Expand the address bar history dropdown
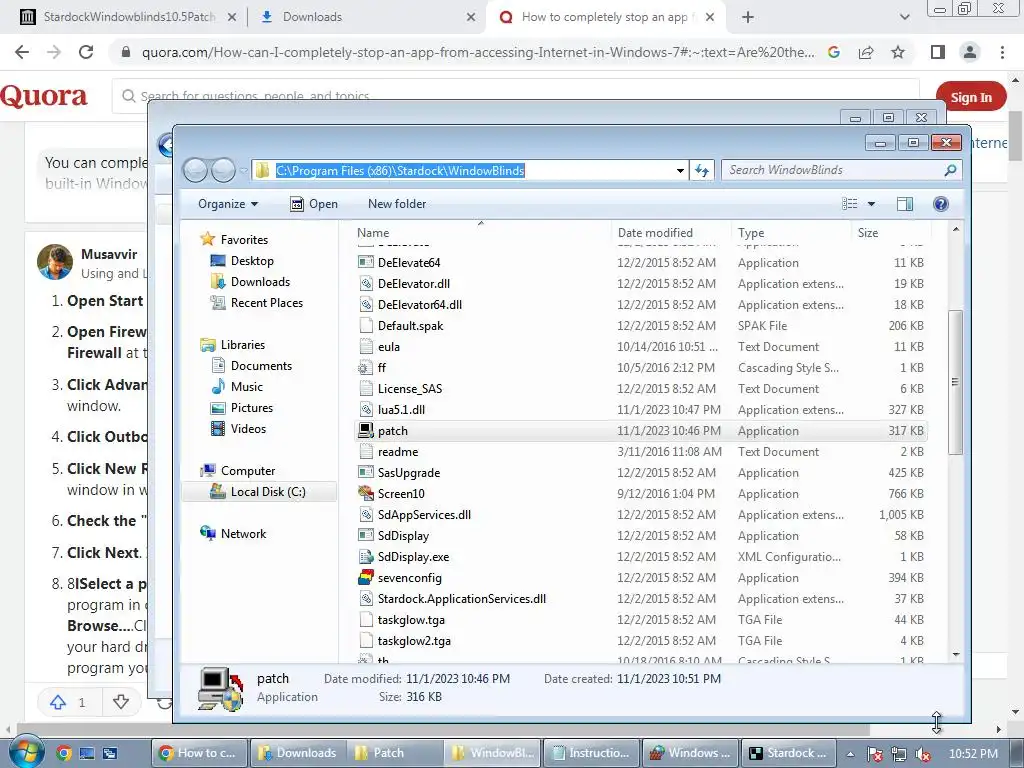 click(x=680, y=170)
